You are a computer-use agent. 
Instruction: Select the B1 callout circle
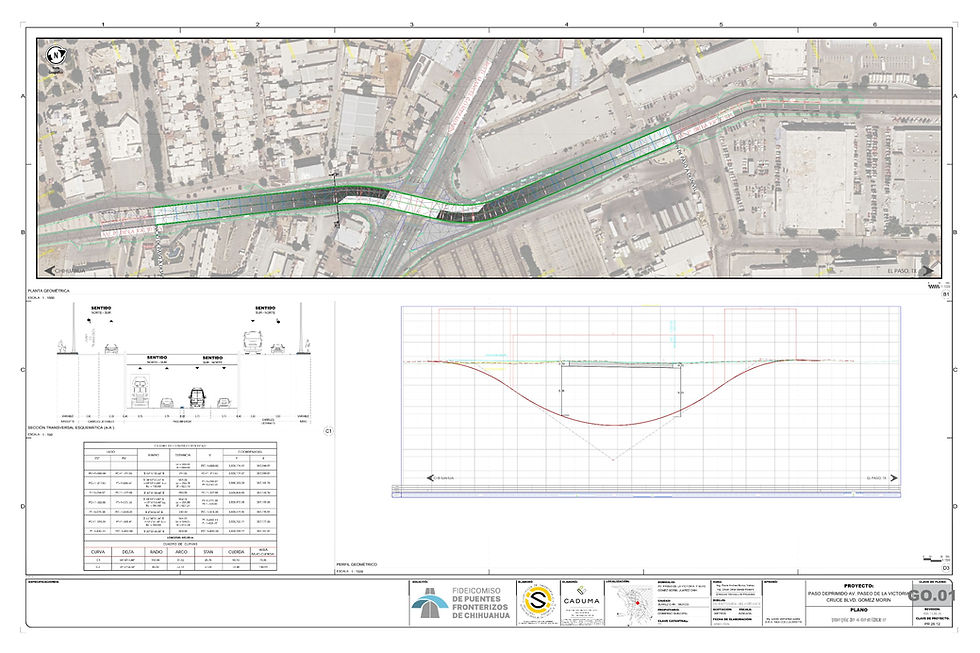tap(946, 294)
